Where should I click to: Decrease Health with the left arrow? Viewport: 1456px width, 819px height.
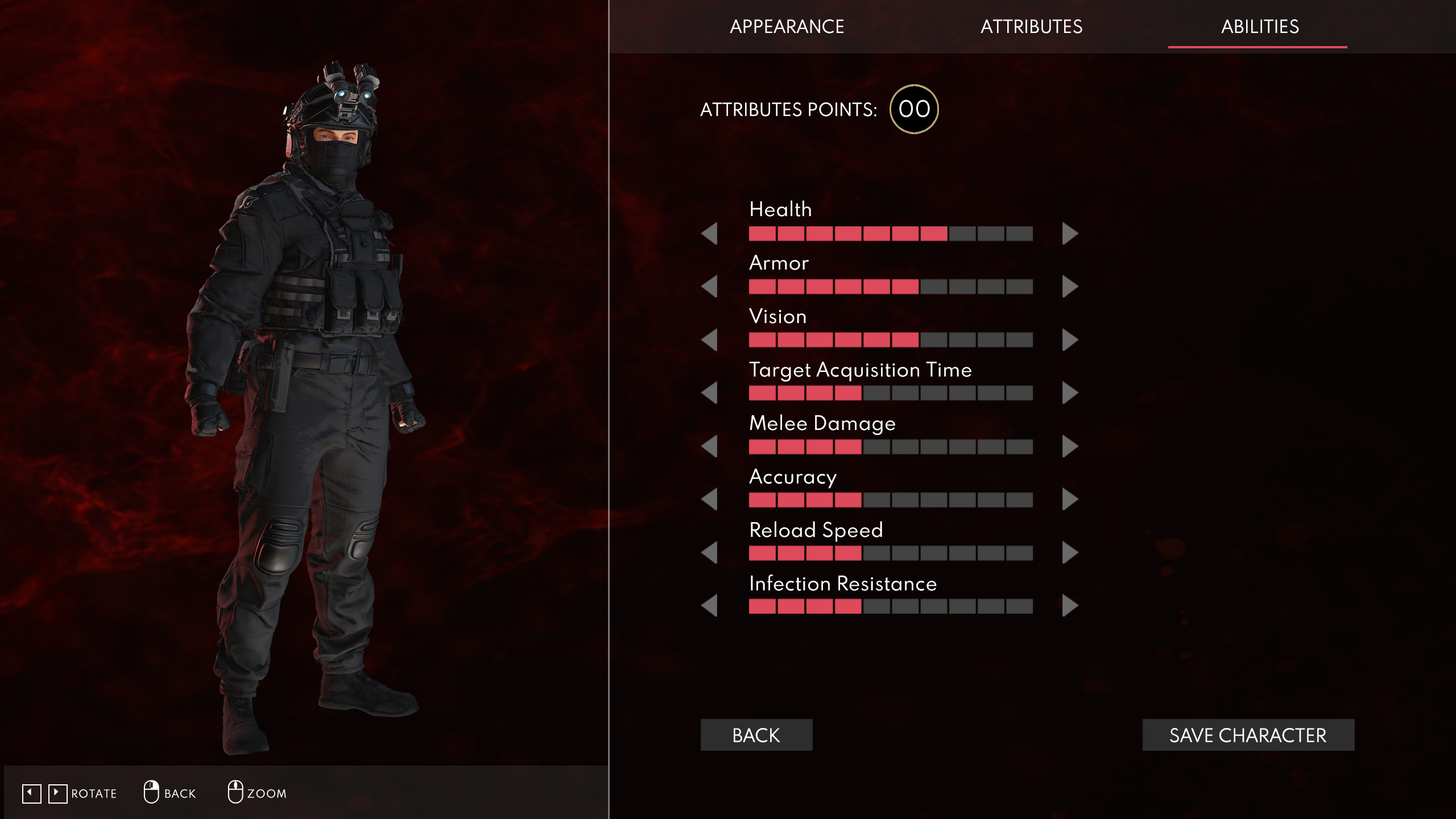709,234
